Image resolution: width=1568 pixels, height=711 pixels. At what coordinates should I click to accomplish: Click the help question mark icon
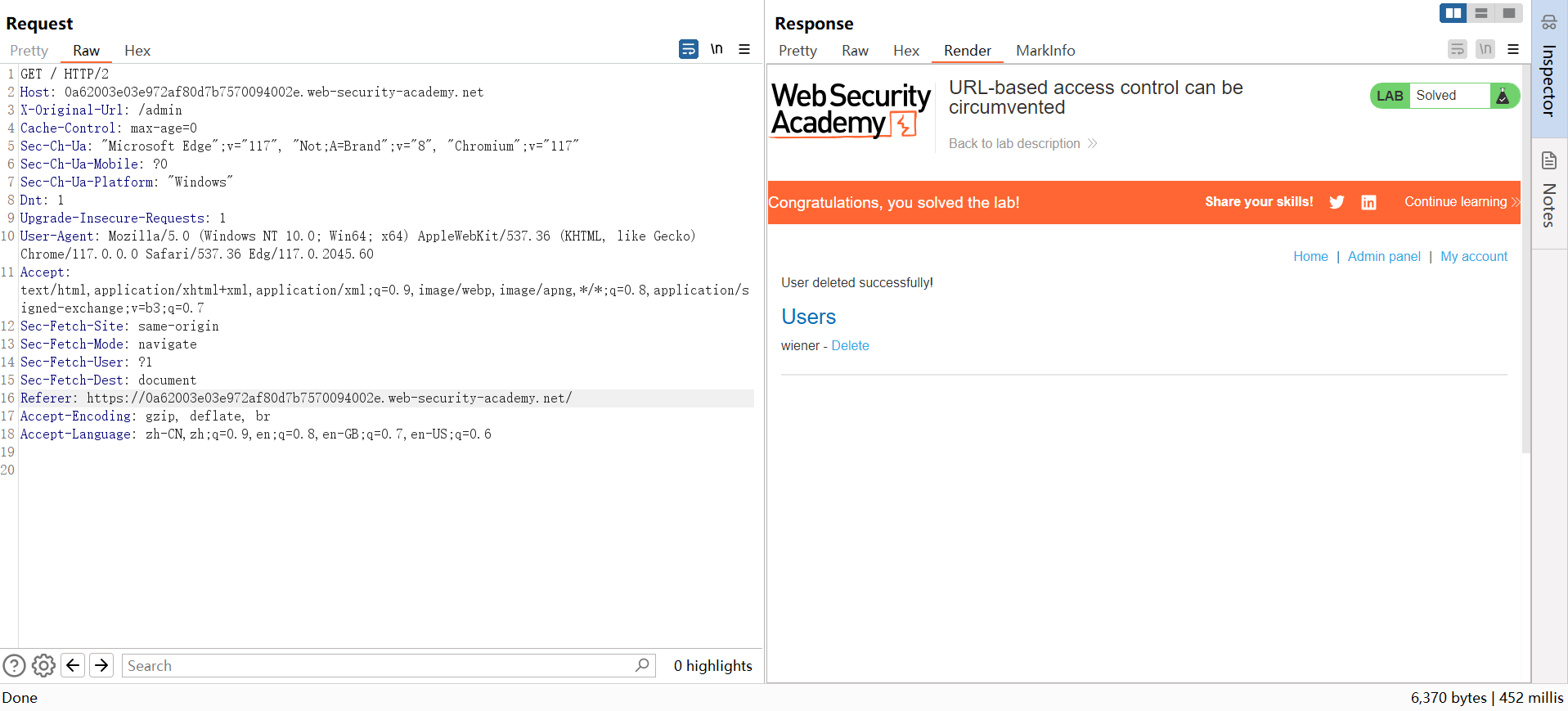pos(15,665)
